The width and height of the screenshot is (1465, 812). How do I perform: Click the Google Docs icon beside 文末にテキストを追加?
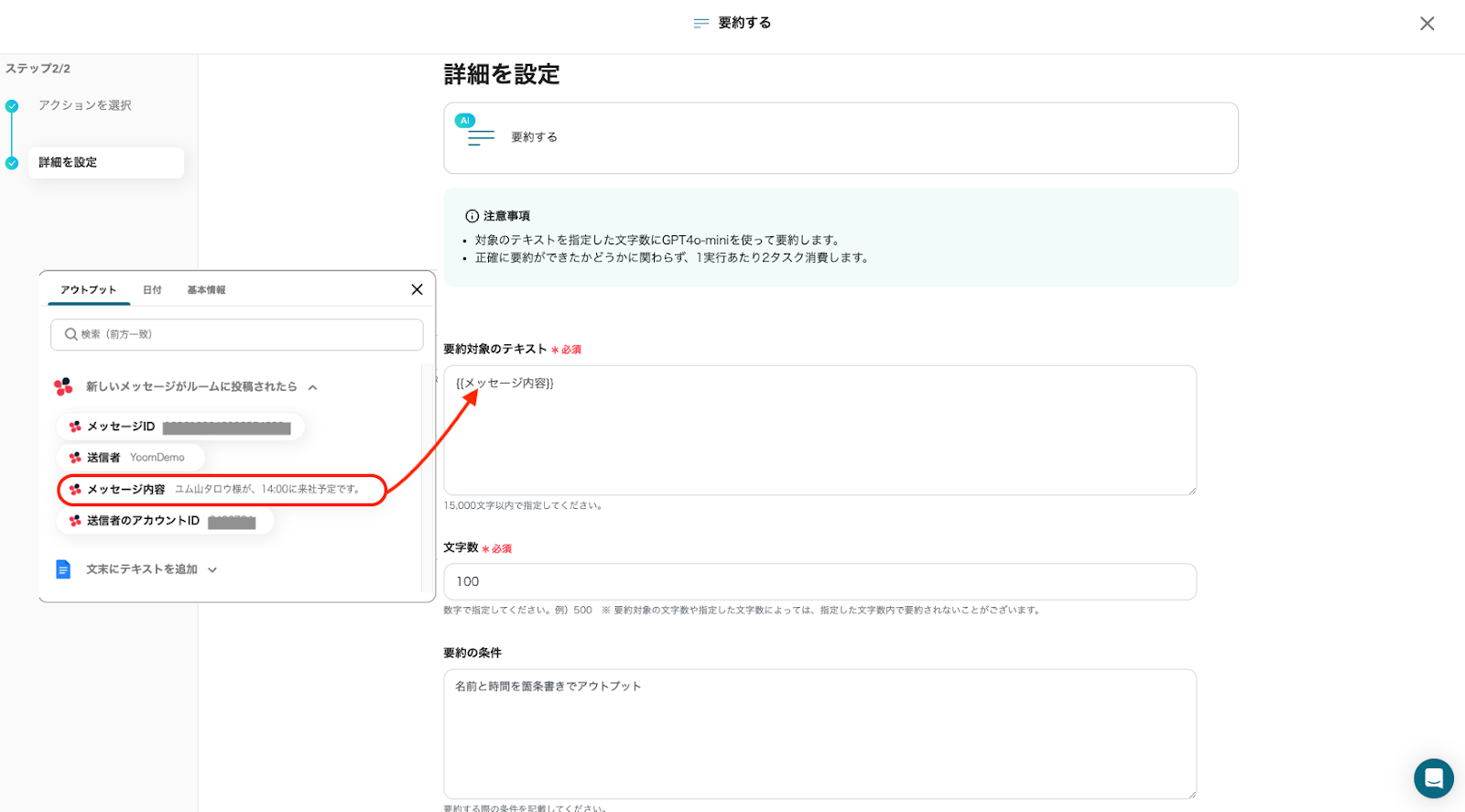coord(63,569)
